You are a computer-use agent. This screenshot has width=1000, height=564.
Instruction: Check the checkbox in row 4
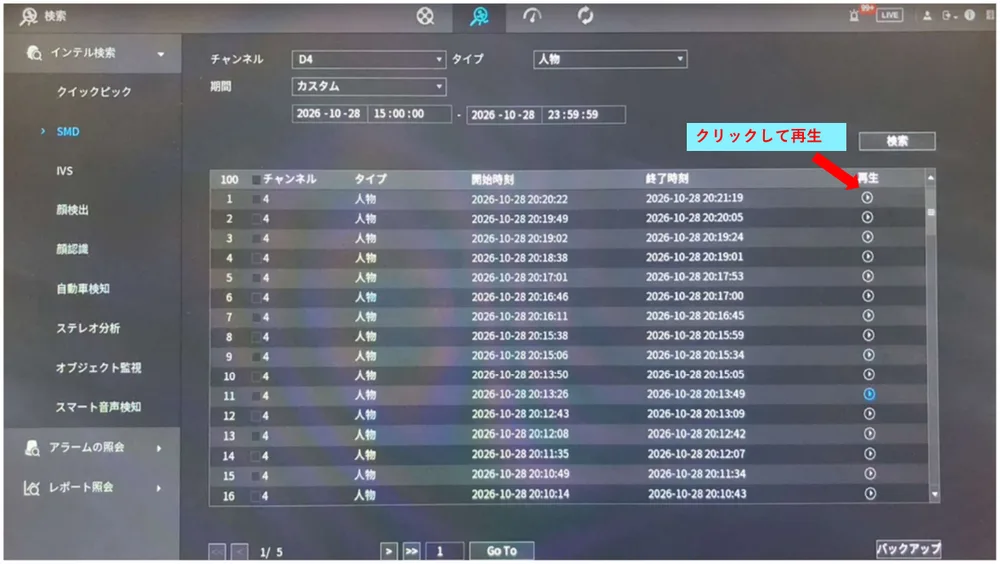[x=256, y=258]
